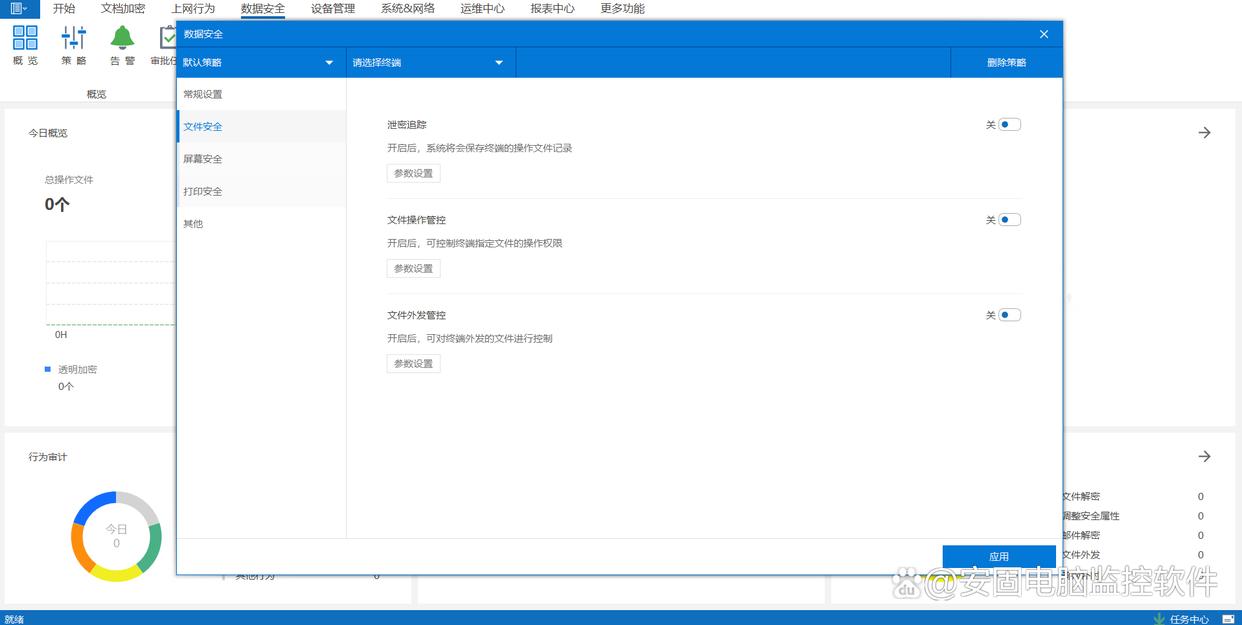Click the blue 透明加密 legend swatch

pyautogui.click(x=47, y=370)
